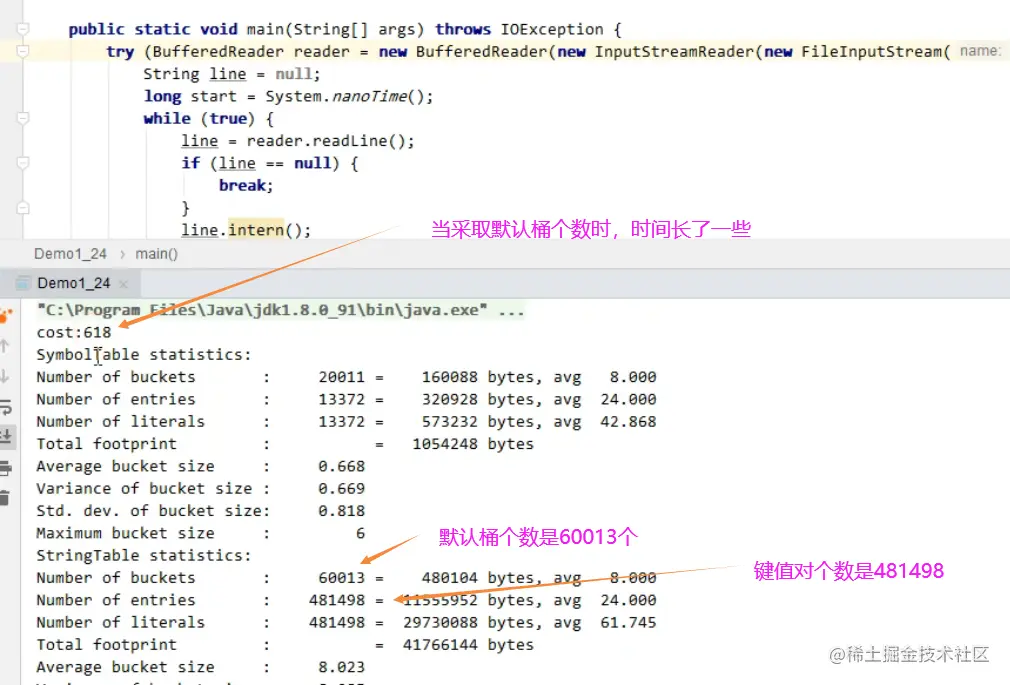The width and height of the screenshot is (1010, 685).
Task: Click the java.exe command line in console
Action: coord(280,310)
